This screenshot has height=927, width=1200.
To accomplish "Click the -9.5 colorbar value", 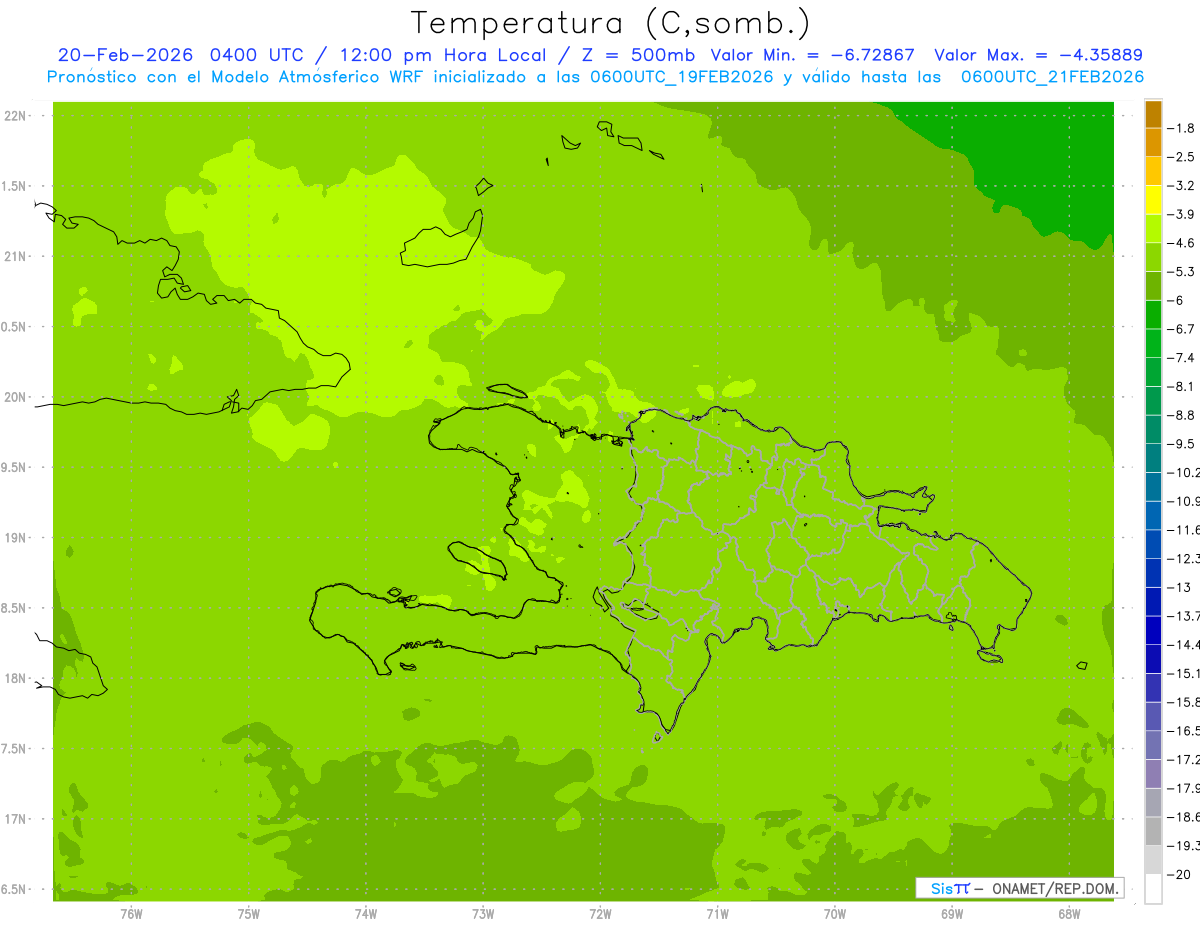I will 1180,444.
